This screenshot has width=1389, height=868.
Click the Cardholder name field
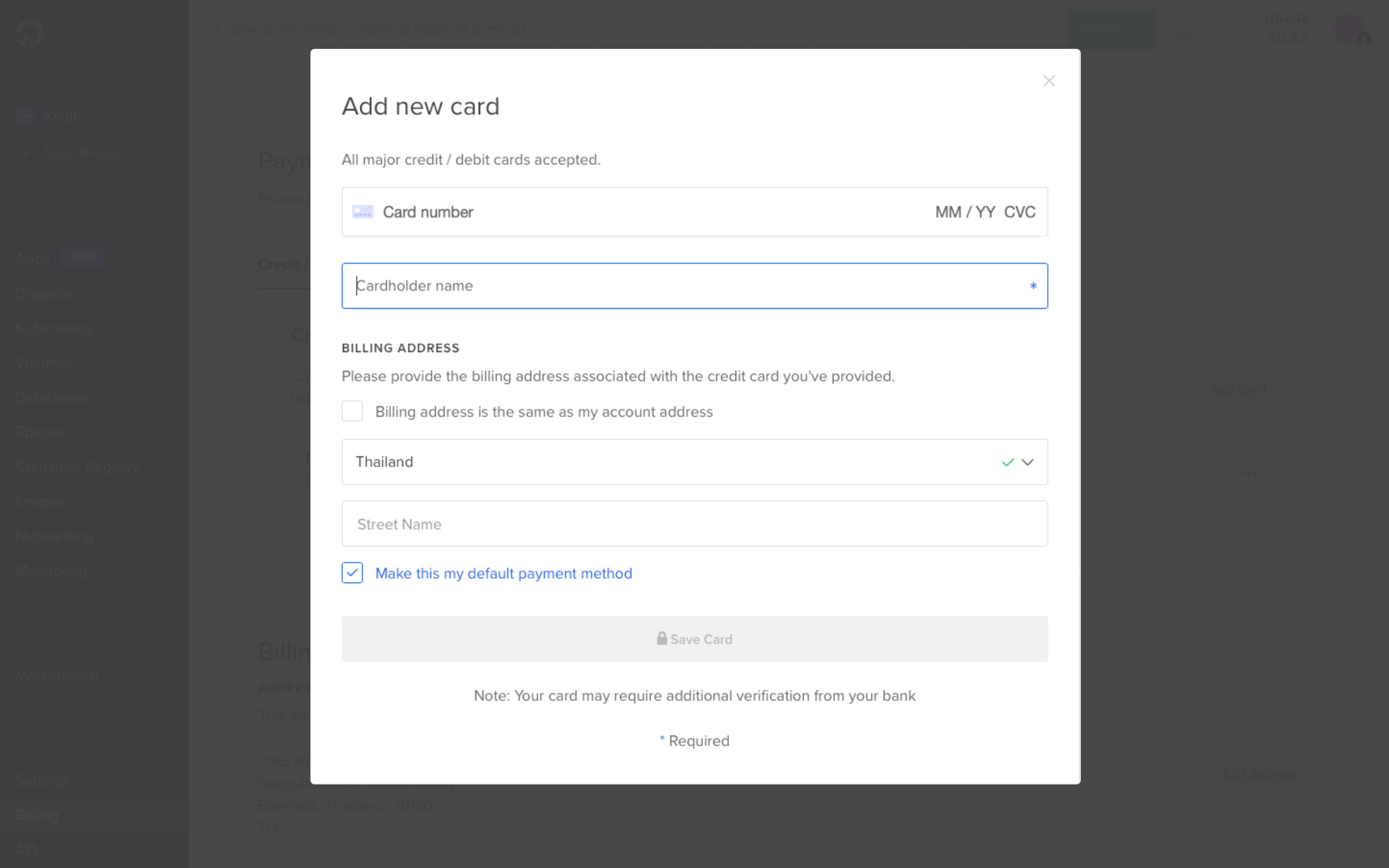pyautogui.click(x=694, y=286)
